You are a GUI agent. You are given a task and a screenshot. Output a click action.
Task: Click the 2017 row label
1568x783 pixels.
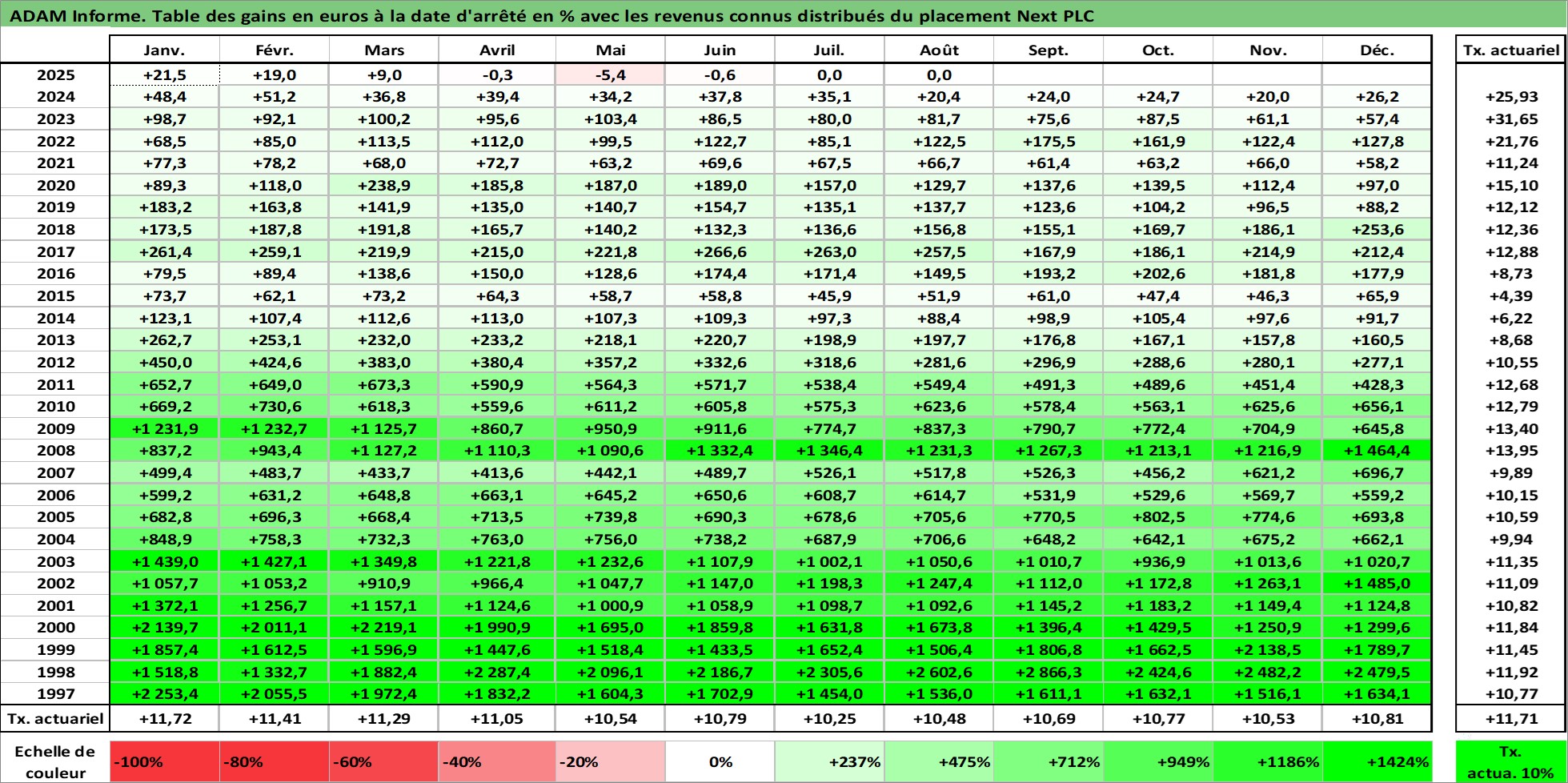pos(55,251)
